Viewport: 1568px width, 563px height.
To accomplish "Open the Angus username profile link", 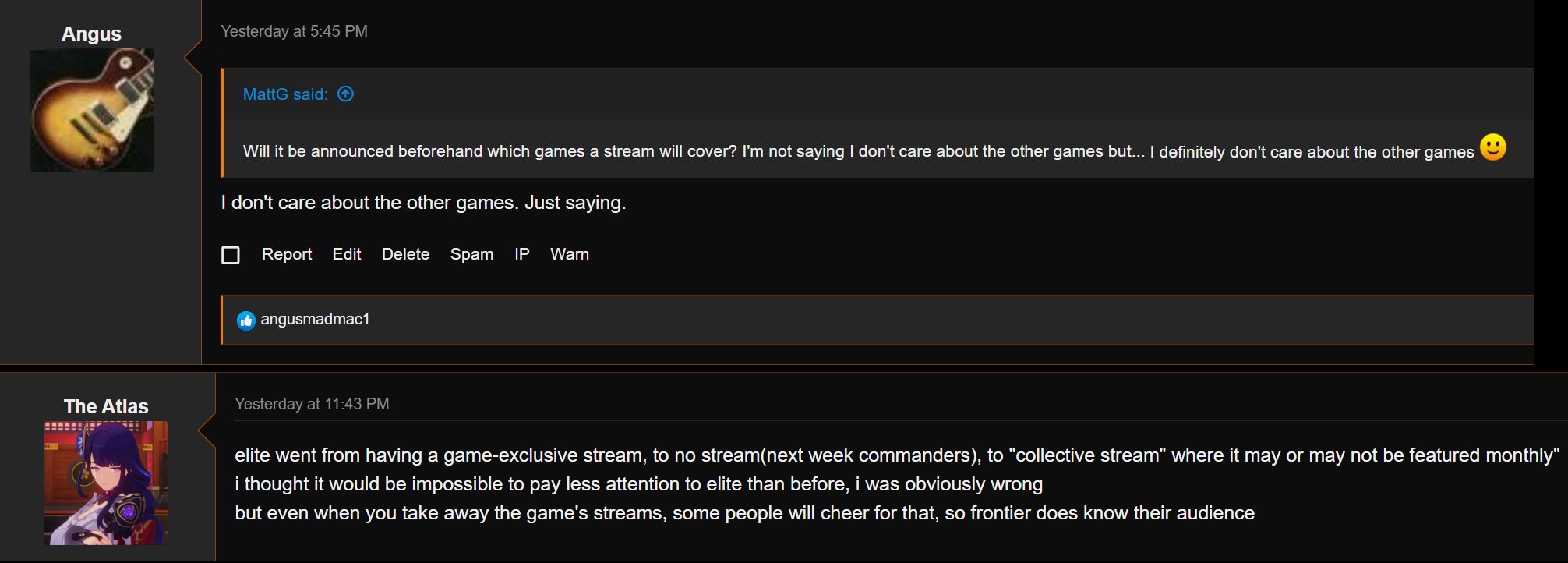I will (92, 34).
